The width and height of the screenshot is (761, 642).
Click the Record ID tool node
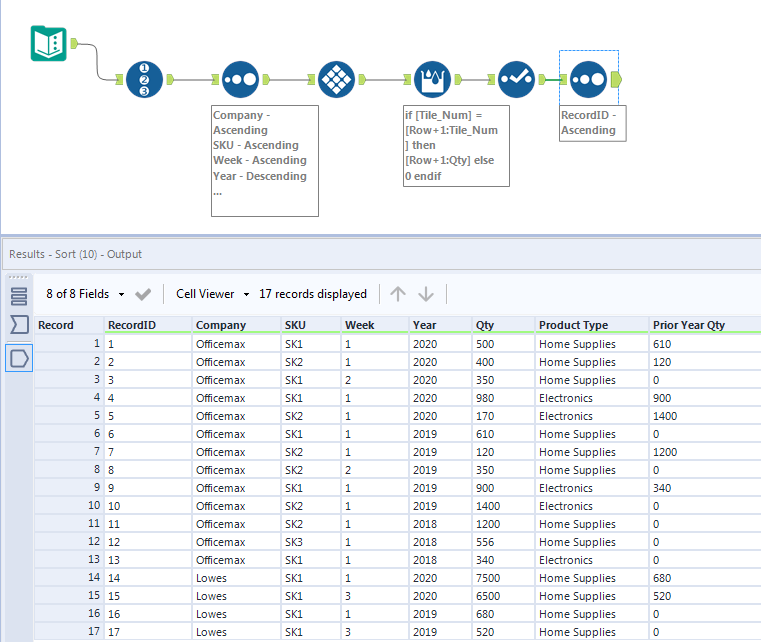[144, 79]
